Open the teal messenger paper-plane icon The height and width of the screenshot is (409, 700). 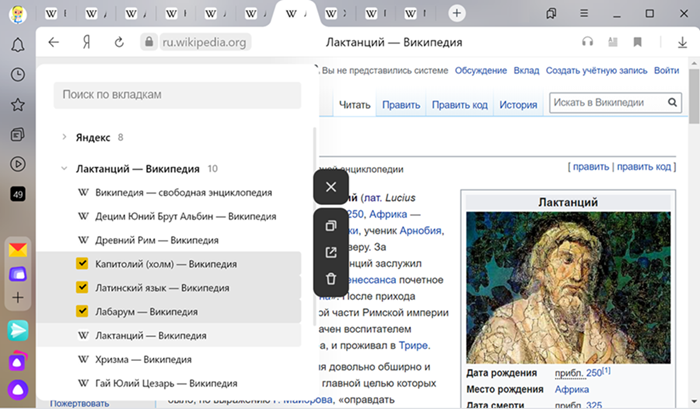point(18,330)
